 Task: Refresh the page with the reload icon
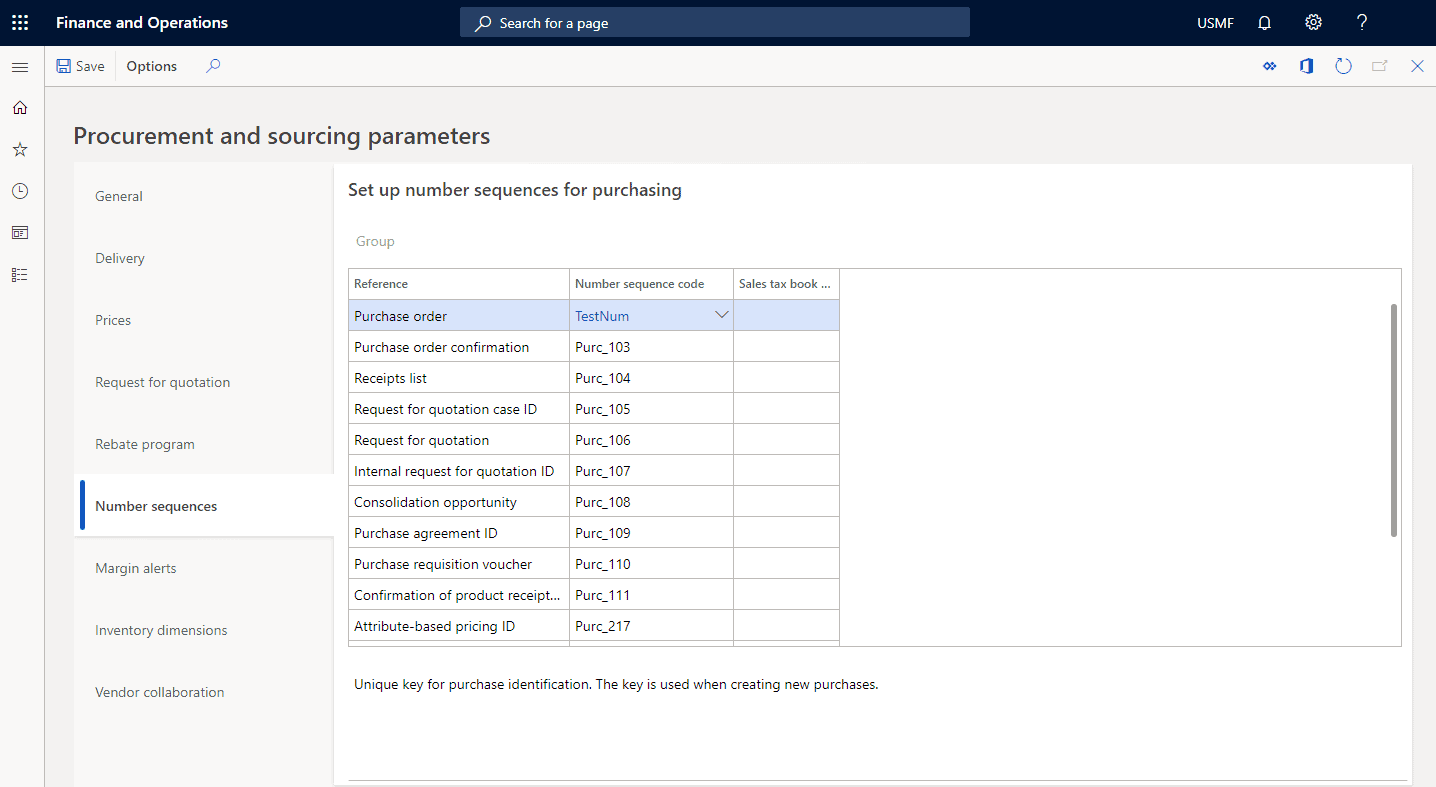[x=1343, y=66]
